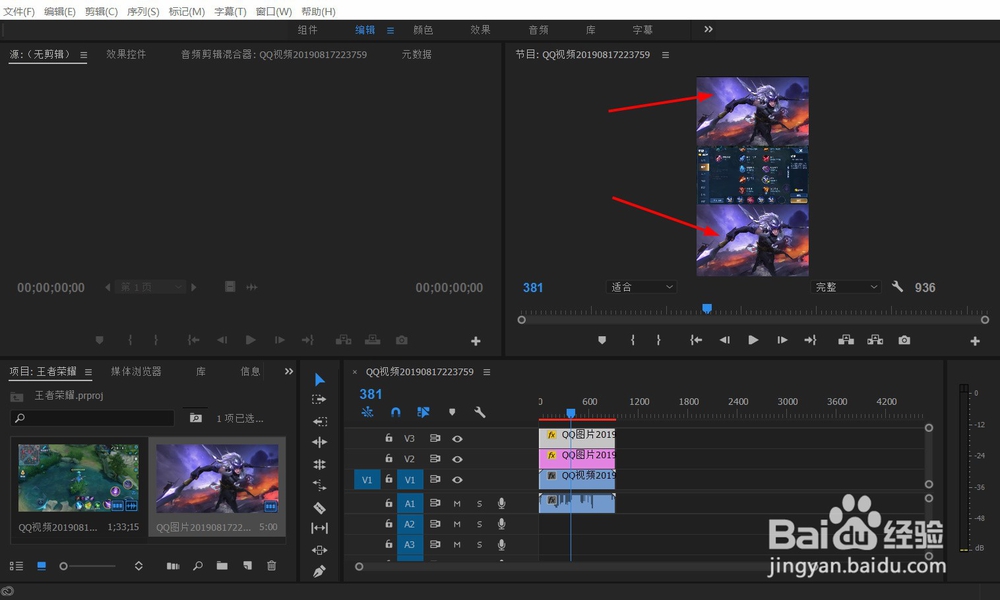Image resolution: width=1000 pixels, height=600 pixels.
Task: Go to Out point in Program monitor
Action: click(810, 340)
